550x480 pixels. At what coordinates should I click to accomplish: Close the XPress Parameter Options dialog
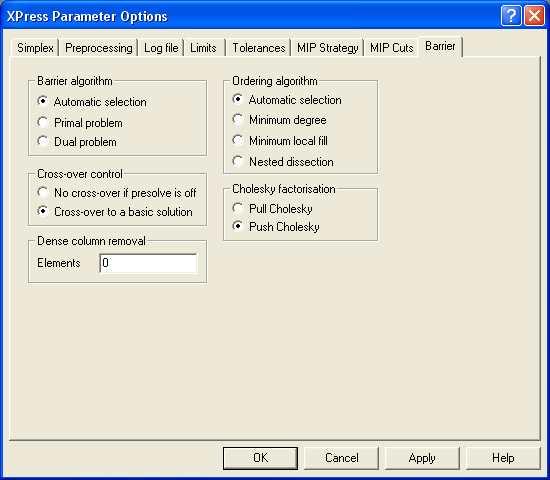pos(534,16)
